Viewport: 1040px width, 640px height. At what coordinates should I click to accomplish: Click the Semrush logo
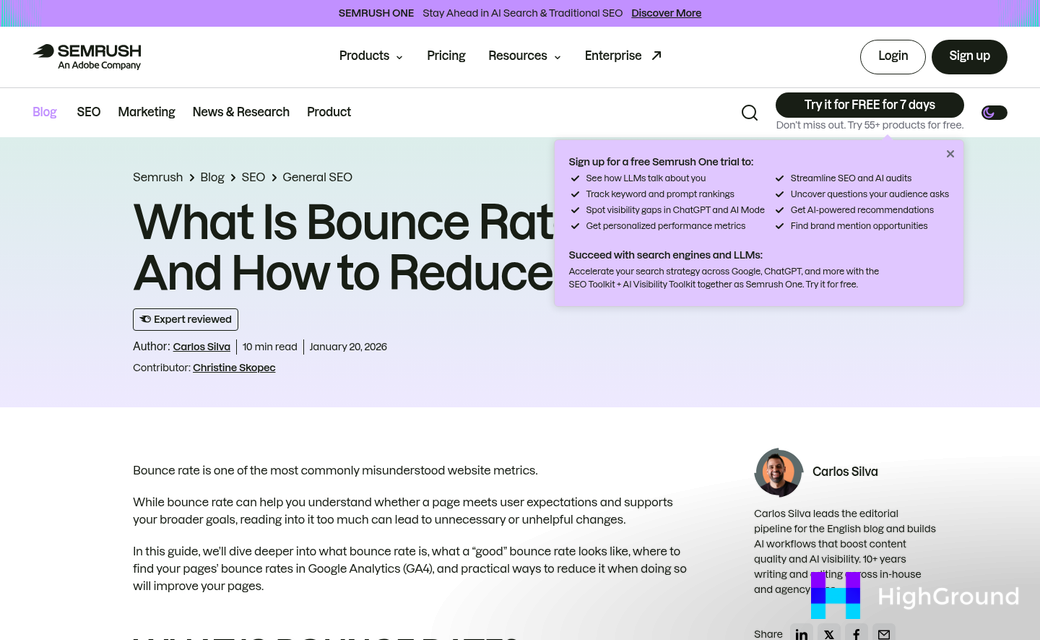pos(87,56)
